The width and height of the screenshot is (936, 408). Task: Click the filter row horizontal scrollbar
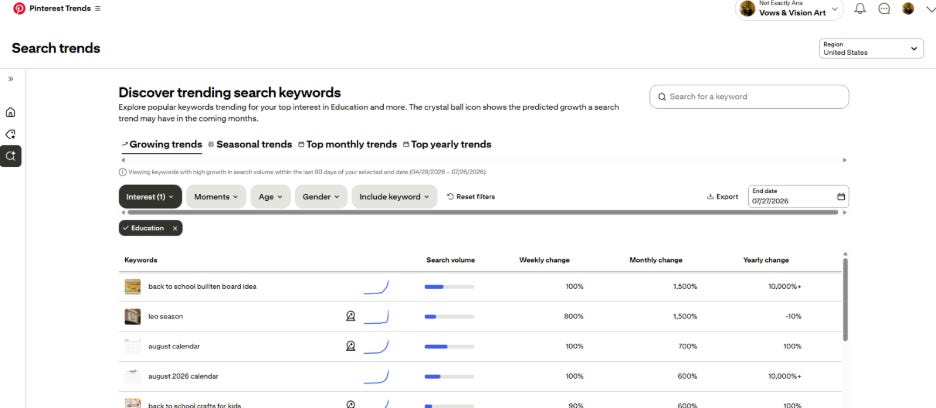click(x=483, y=212)
